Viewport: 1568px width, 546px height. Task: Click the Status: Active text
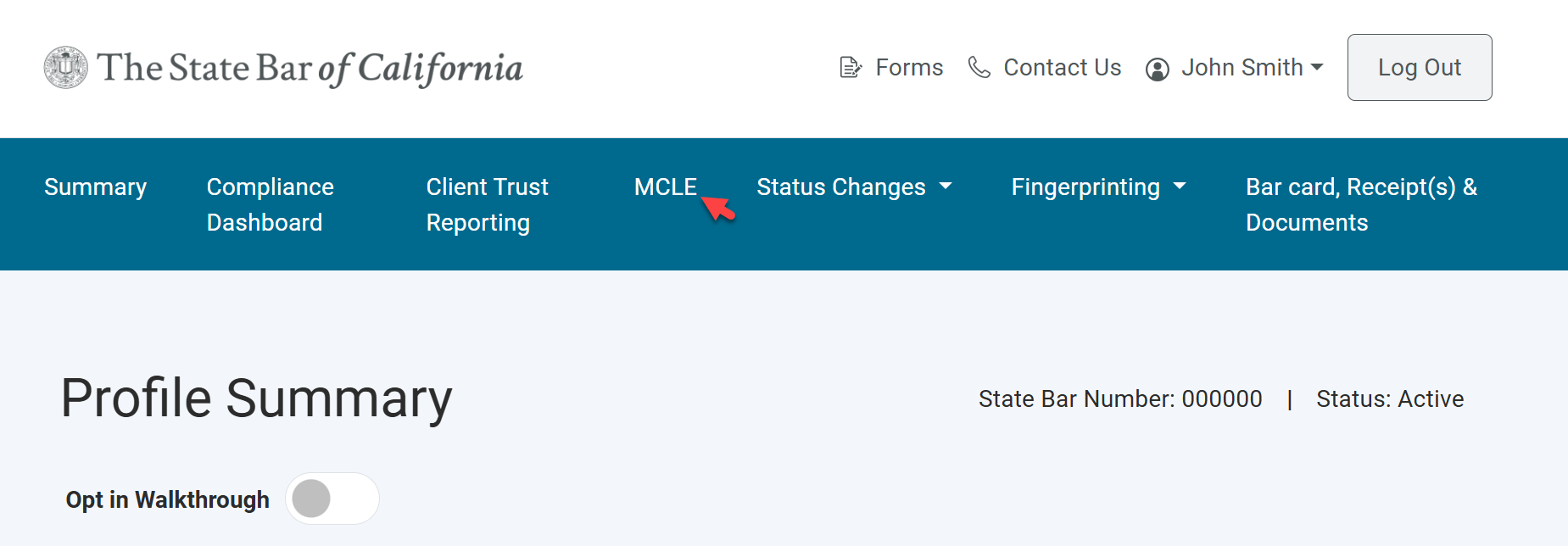coord(1390,398)
